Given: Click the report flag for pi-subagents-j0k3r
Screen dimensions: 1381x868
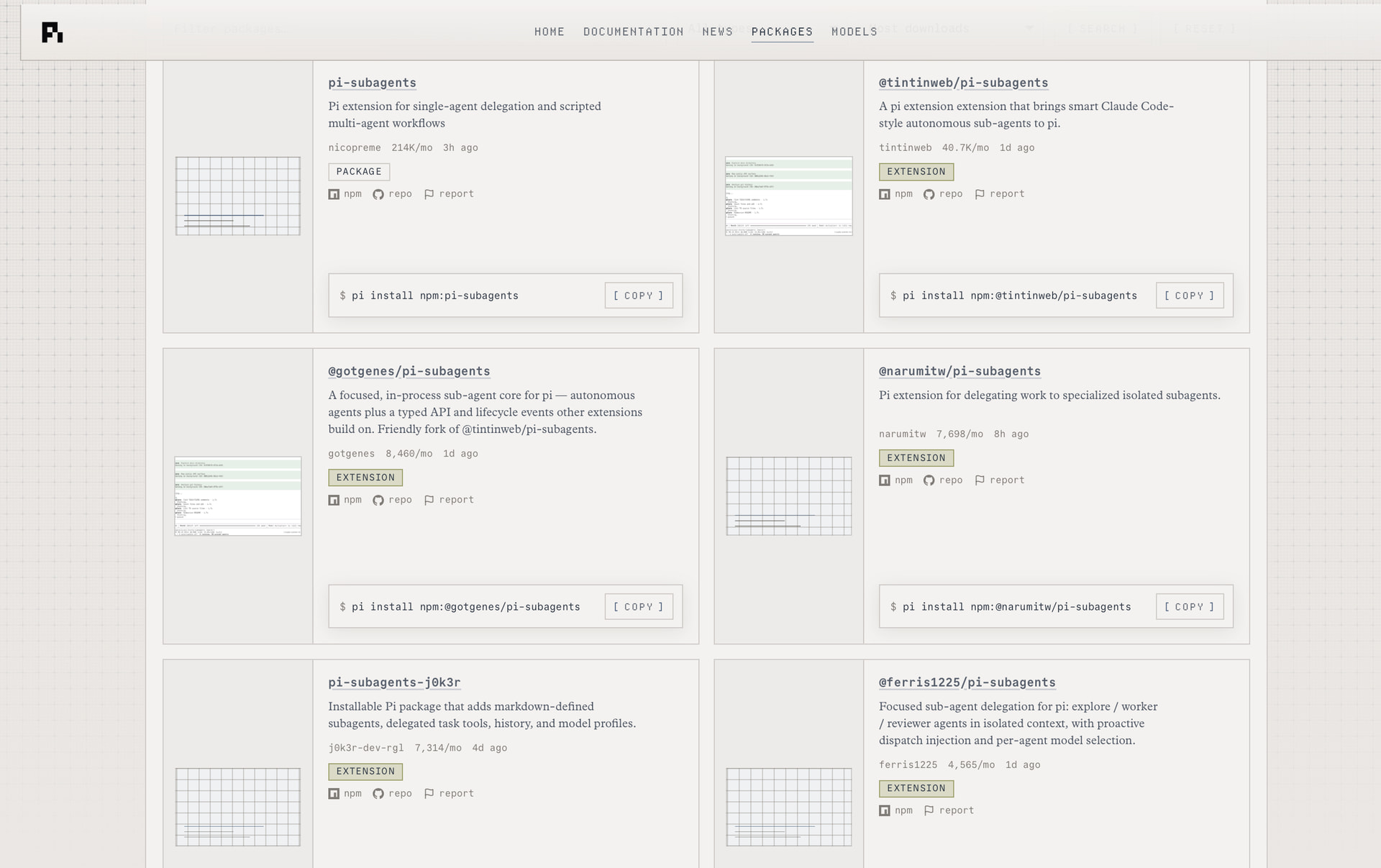Looking at the screenshot, I should coord(449,794).
